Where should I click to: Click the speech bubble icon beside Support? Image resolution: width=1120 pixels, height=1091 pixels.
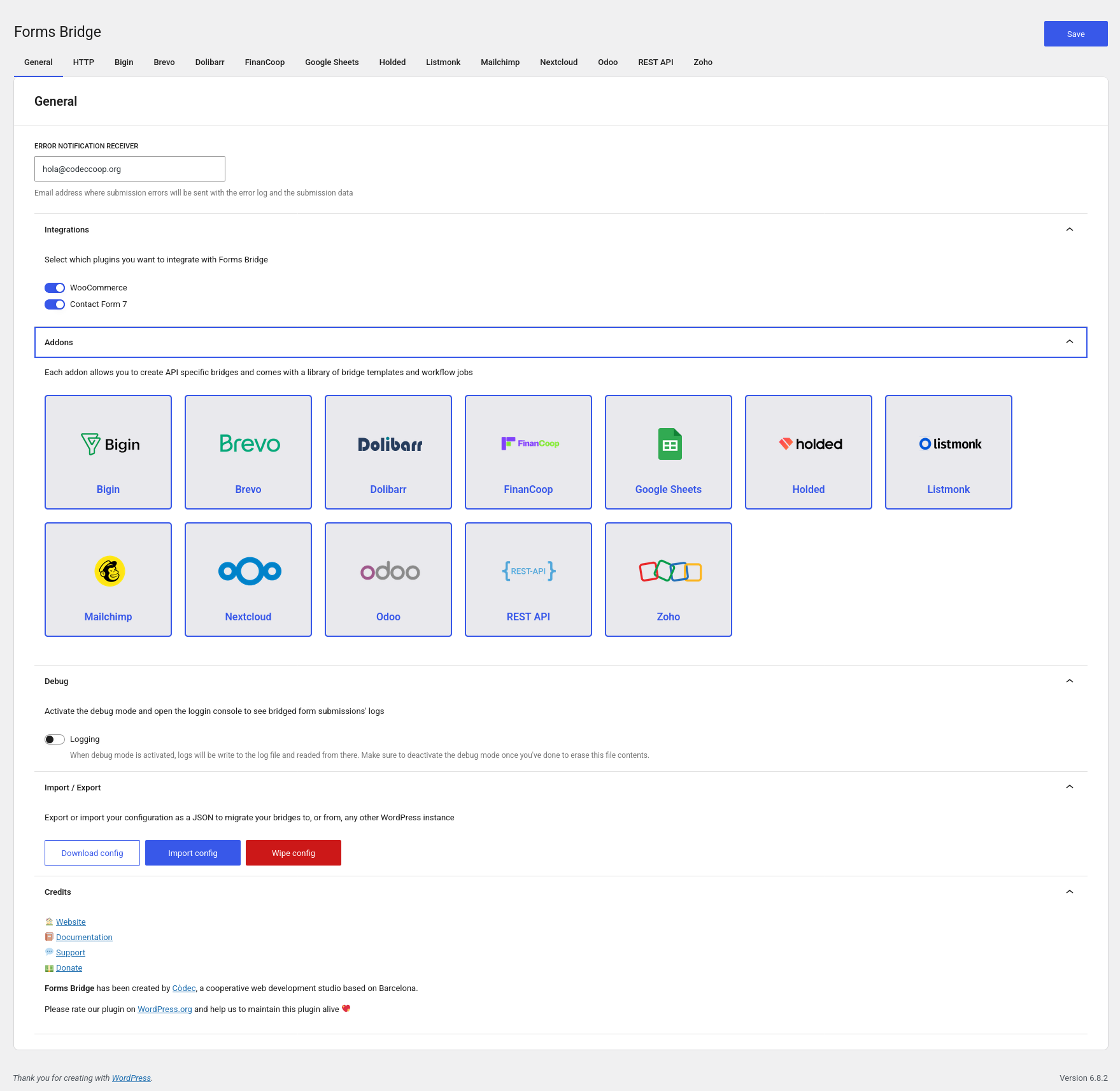49,952
